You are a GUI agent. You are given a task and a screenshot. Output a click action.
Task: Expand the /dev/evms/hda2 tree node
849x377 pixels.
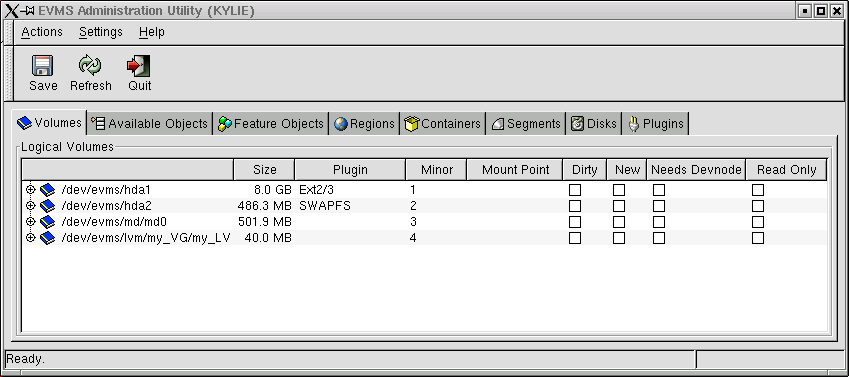click(x=30, y=206)
